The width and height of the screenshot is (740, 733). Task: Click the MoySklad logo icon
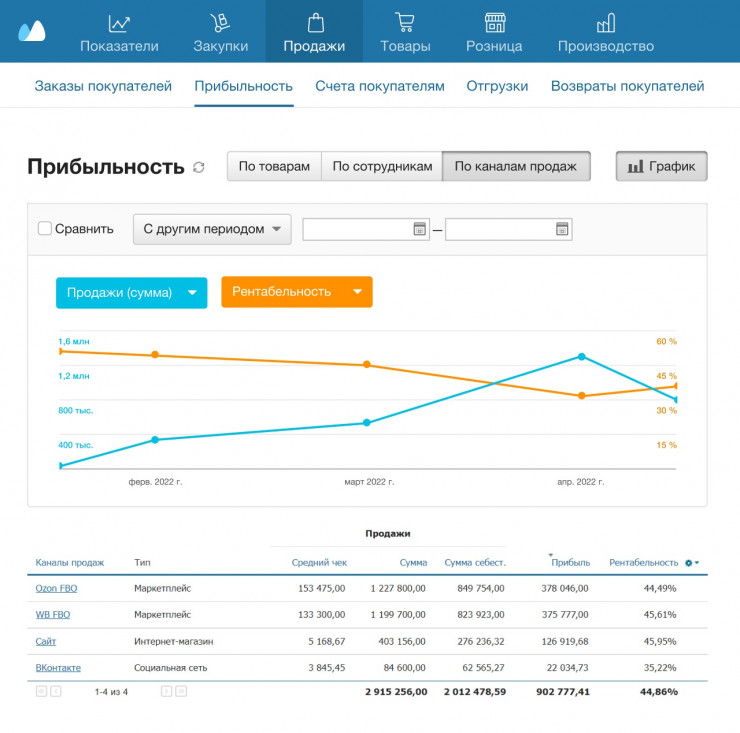[32, 31]
